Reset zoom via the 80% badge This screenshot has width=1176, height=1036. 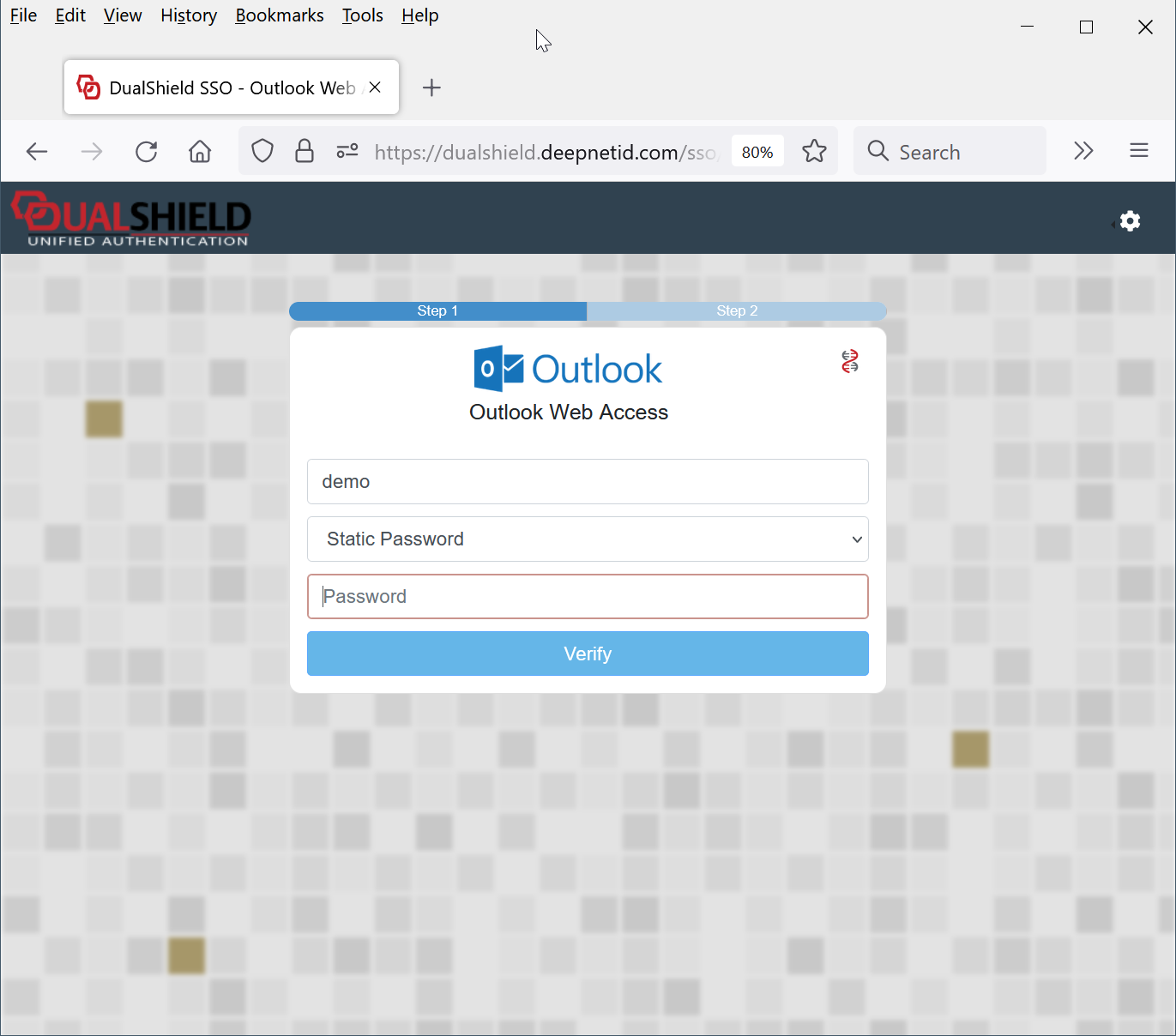[x=757, y=152]
